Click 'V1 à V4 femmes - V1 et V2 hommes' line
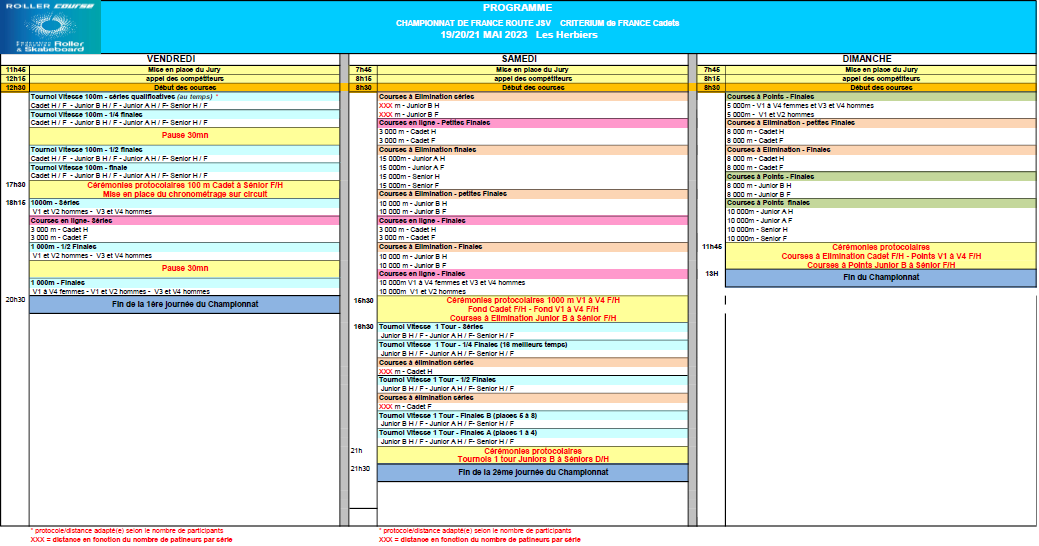 [x=121, y=292]
